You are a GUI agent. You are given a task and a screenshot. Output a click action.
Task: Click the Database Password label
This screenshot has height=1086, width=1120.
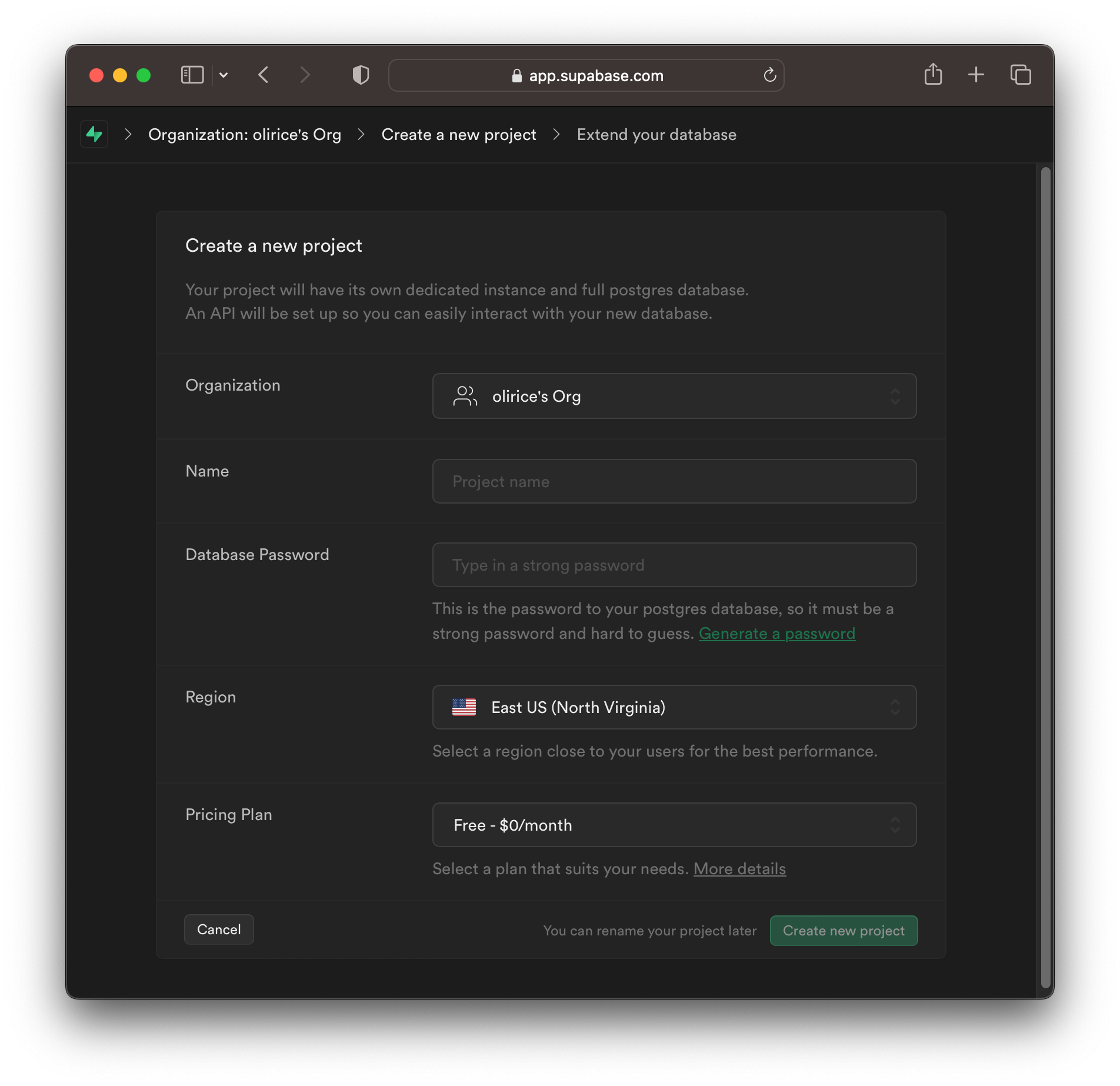[257, 555]
